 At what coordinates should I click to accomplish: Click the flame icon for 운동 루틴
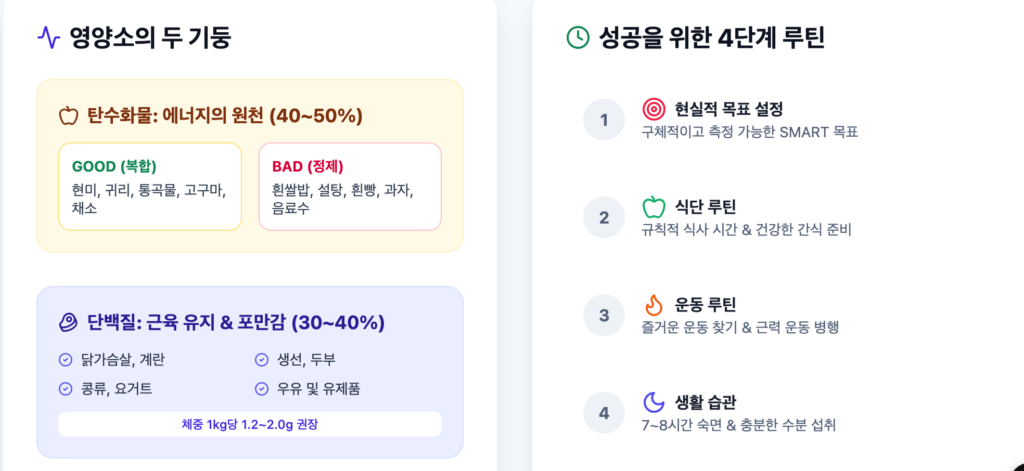(653, 305)
